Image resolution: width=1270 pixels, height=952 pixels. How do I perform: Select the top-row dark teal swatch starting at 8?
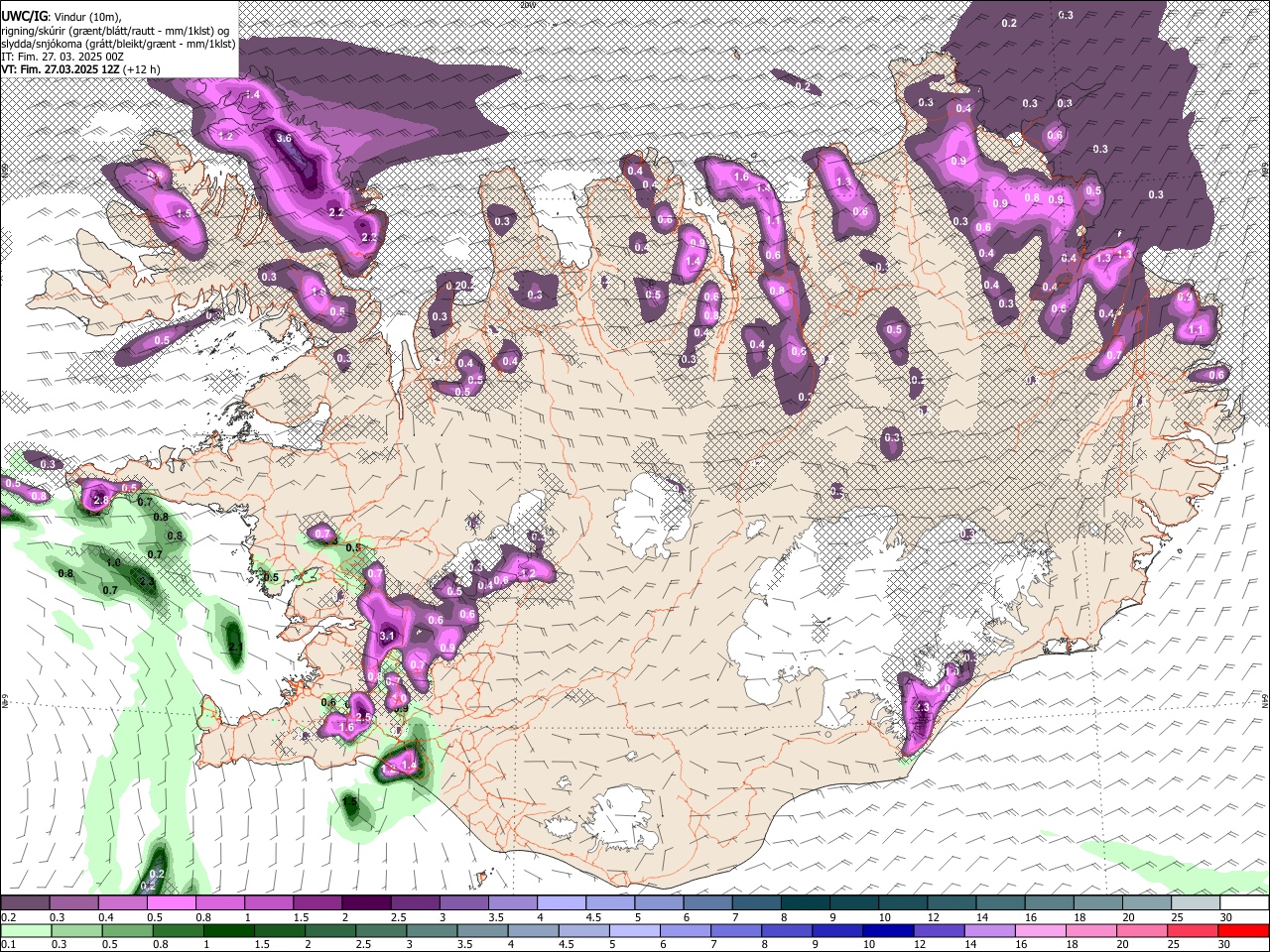click(806, 903)
